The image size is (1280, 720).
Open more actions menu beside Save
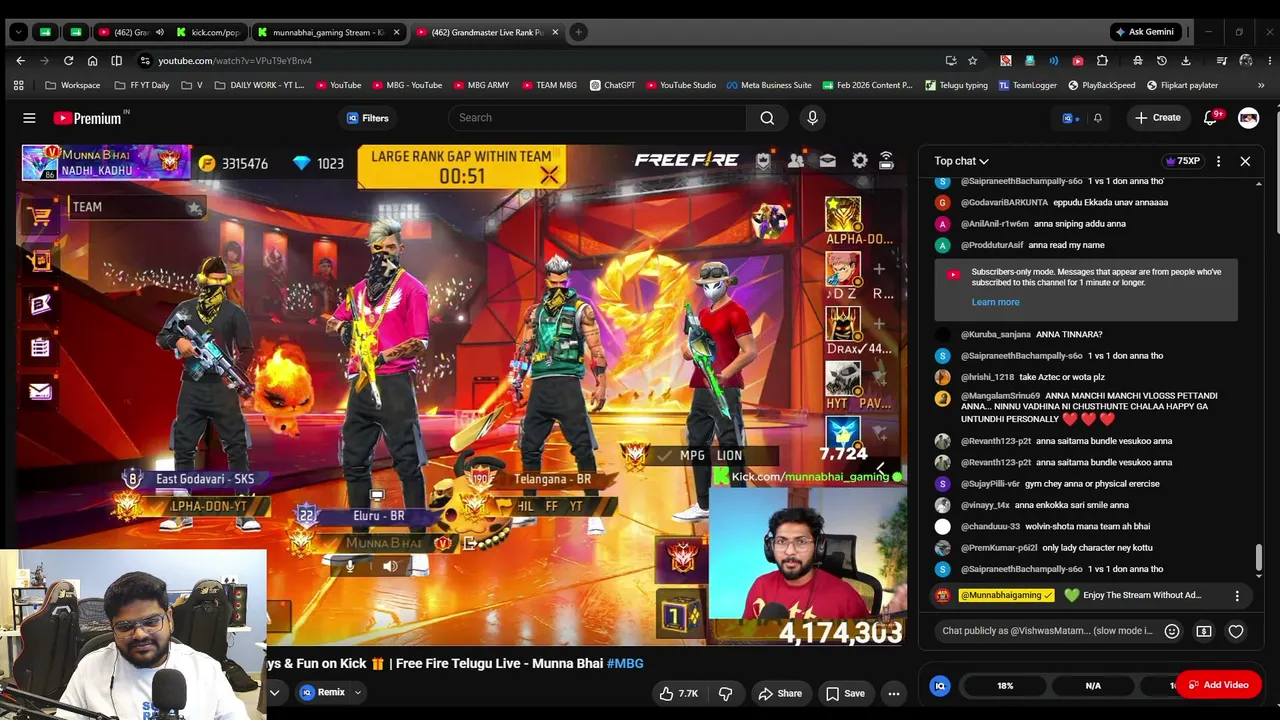894,693
